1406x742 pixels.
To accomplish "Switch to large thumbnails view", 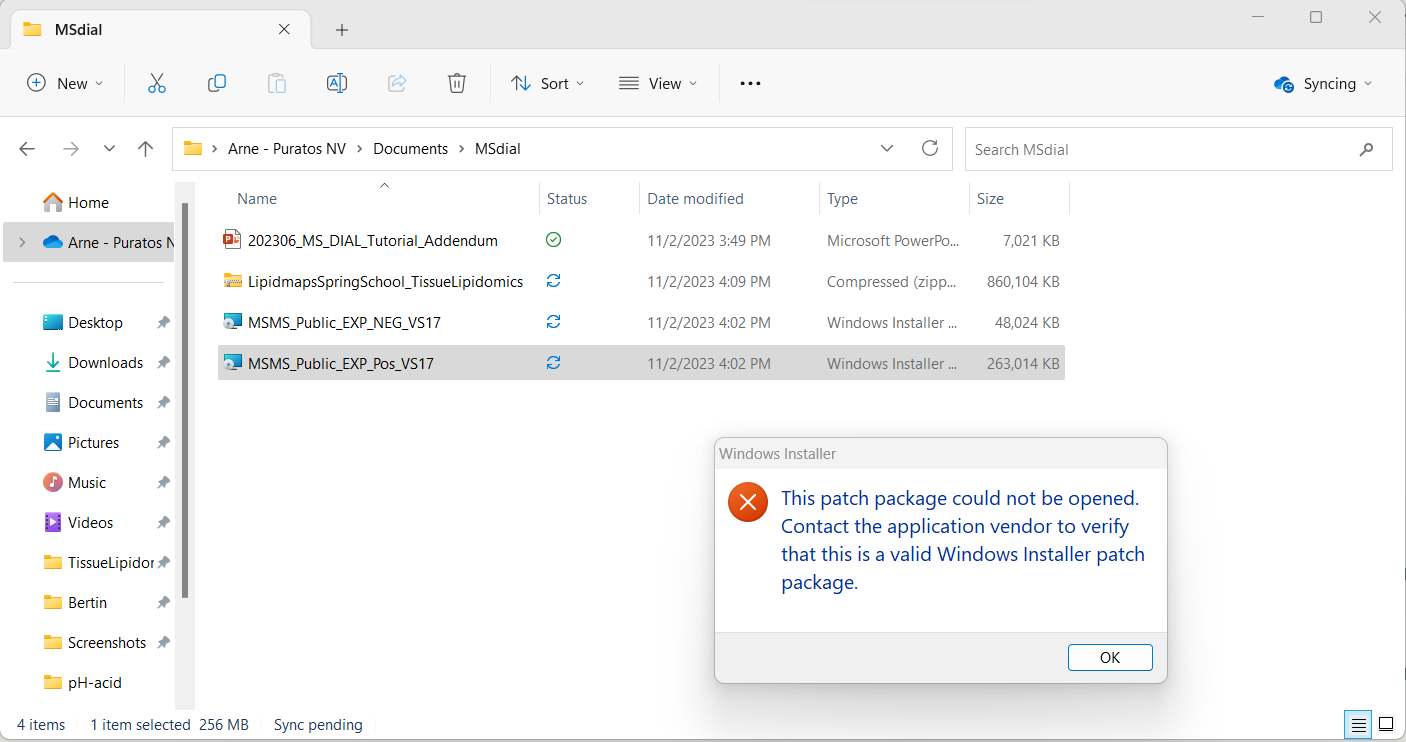I will (1385, 724).
